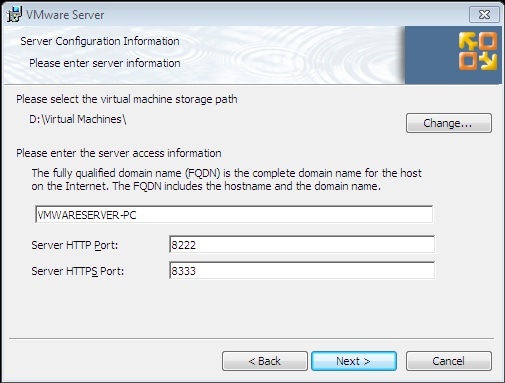505x383 pixels.
Task: Click the installer icon in the title bar
Action: [x=14, y=15]
